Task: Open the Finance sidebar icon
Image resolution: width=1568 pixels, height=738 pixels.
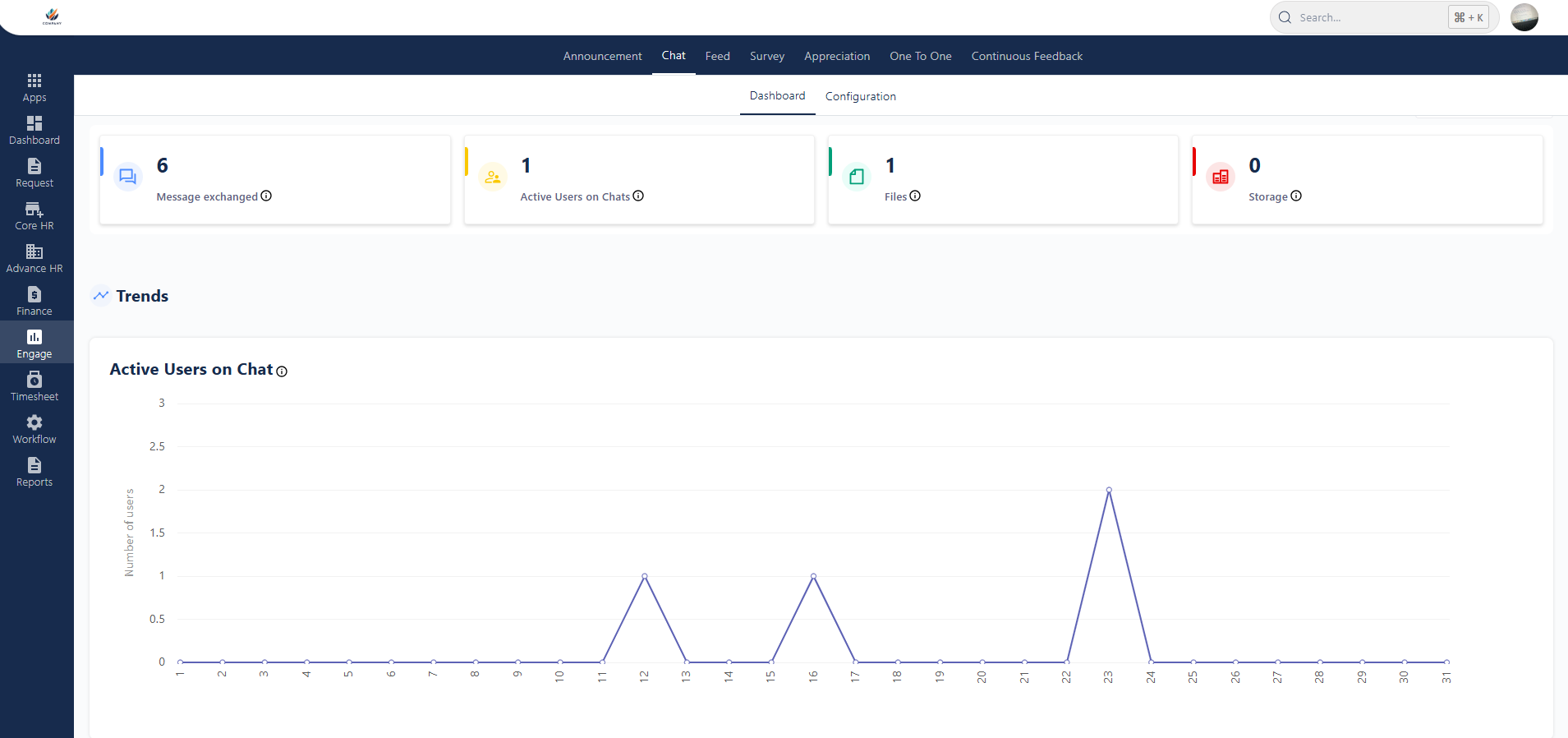Action: 34,294
